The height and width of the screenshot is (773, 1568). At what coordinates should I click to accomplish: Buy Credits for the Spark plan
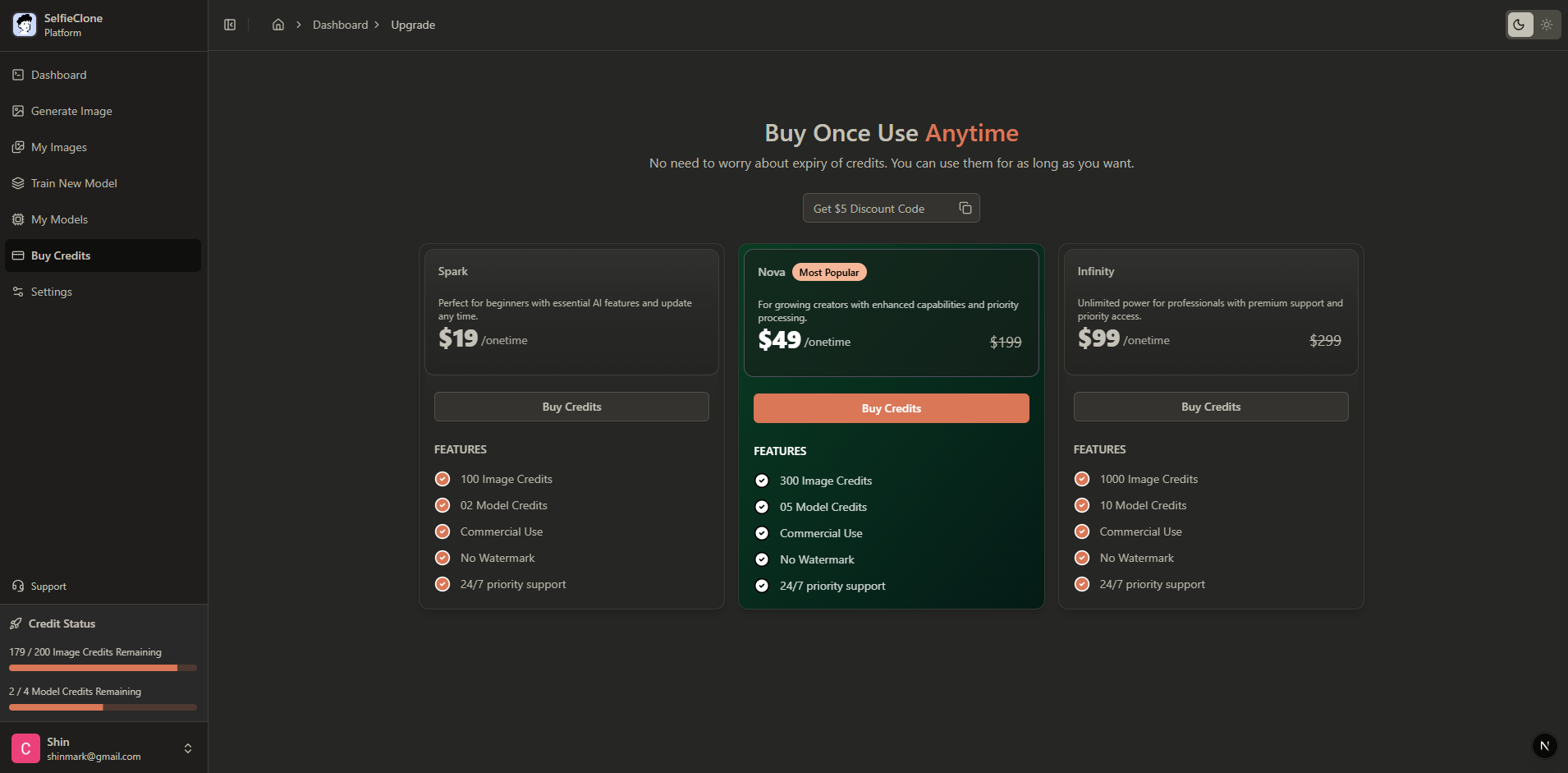click(571, 407)
